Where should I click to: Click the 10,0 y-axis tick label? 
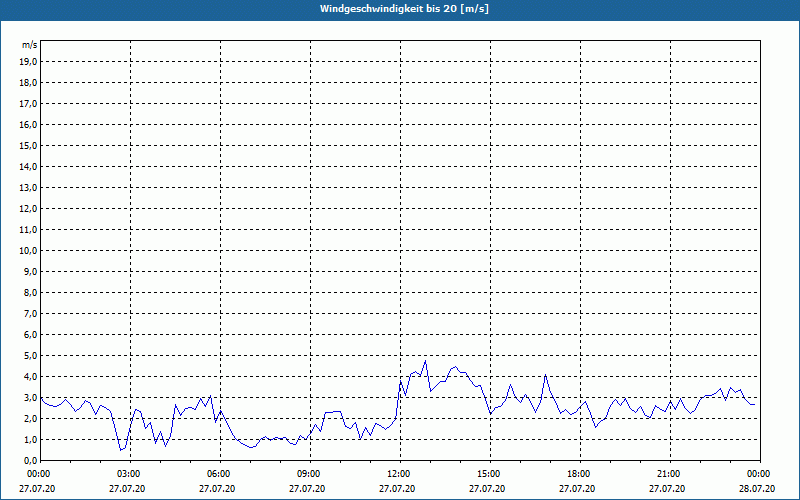click(x=29, y=250)
